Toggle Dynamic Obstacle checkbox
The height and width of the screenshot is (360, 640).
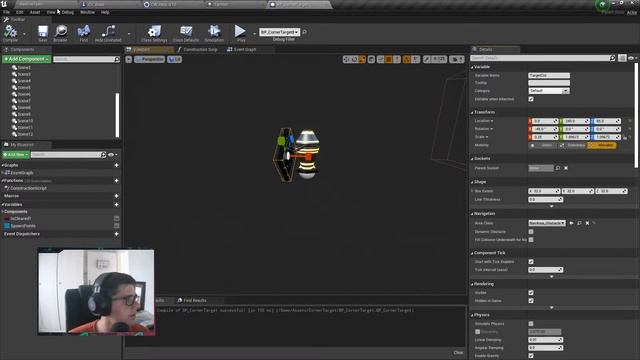tap(531, 232)
